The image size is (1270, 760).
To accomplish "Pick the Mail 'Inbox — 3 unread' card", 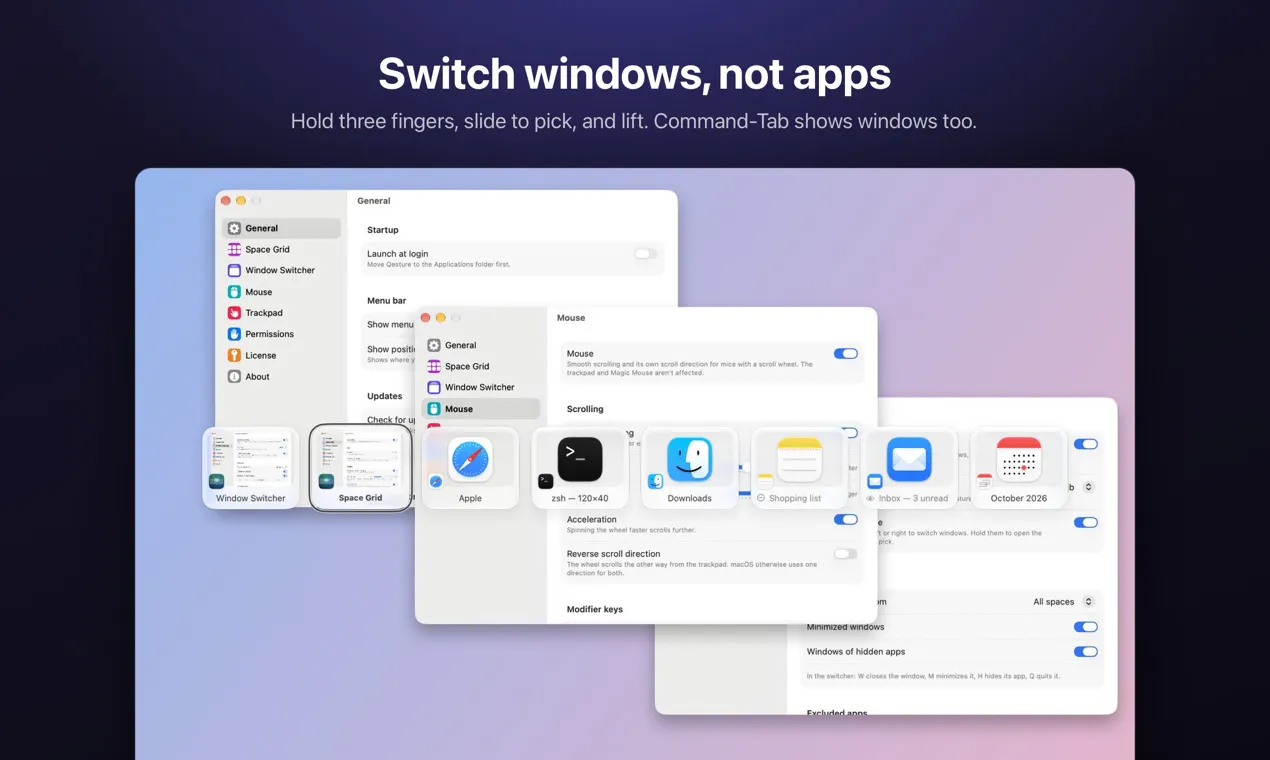I will click(909, 468).
